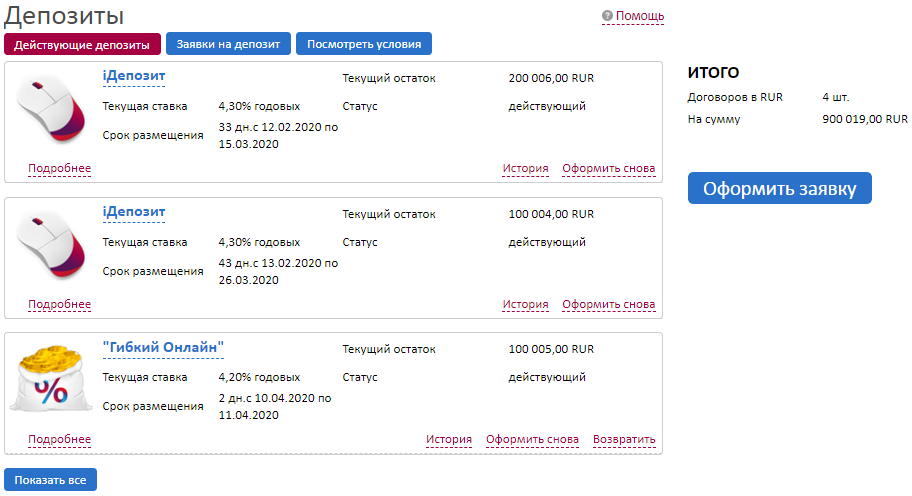Expand Подробнее for the 100 004,00 RUR deposit
The image size is (912, 496).
tap(60, 304)
